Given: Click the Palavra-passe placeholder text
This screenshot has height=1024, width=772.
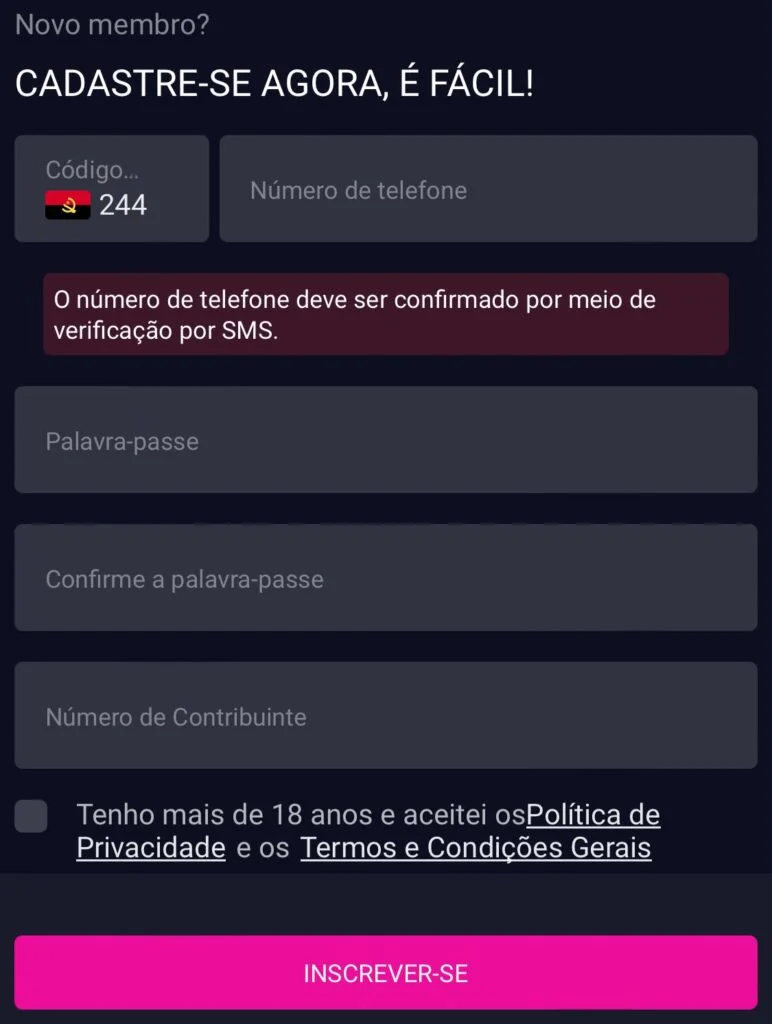Looking at the screenshot, I should click(122, 441).
